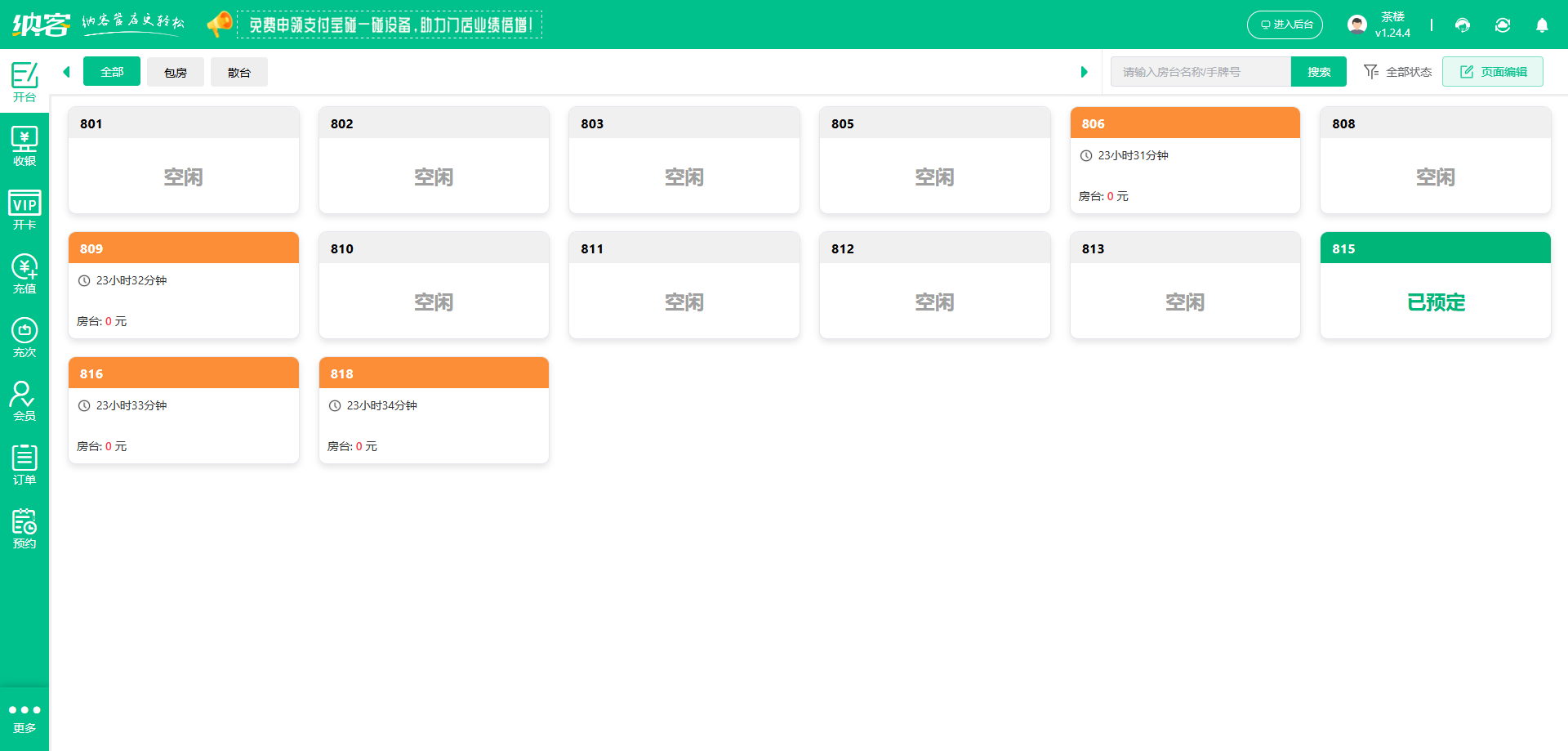Switch to the 散台 tab

point(239,72)
